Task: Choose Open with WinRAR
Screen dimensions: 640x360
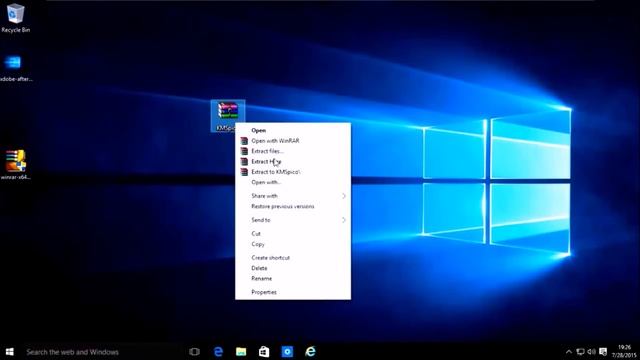Action: click(275, 140)
